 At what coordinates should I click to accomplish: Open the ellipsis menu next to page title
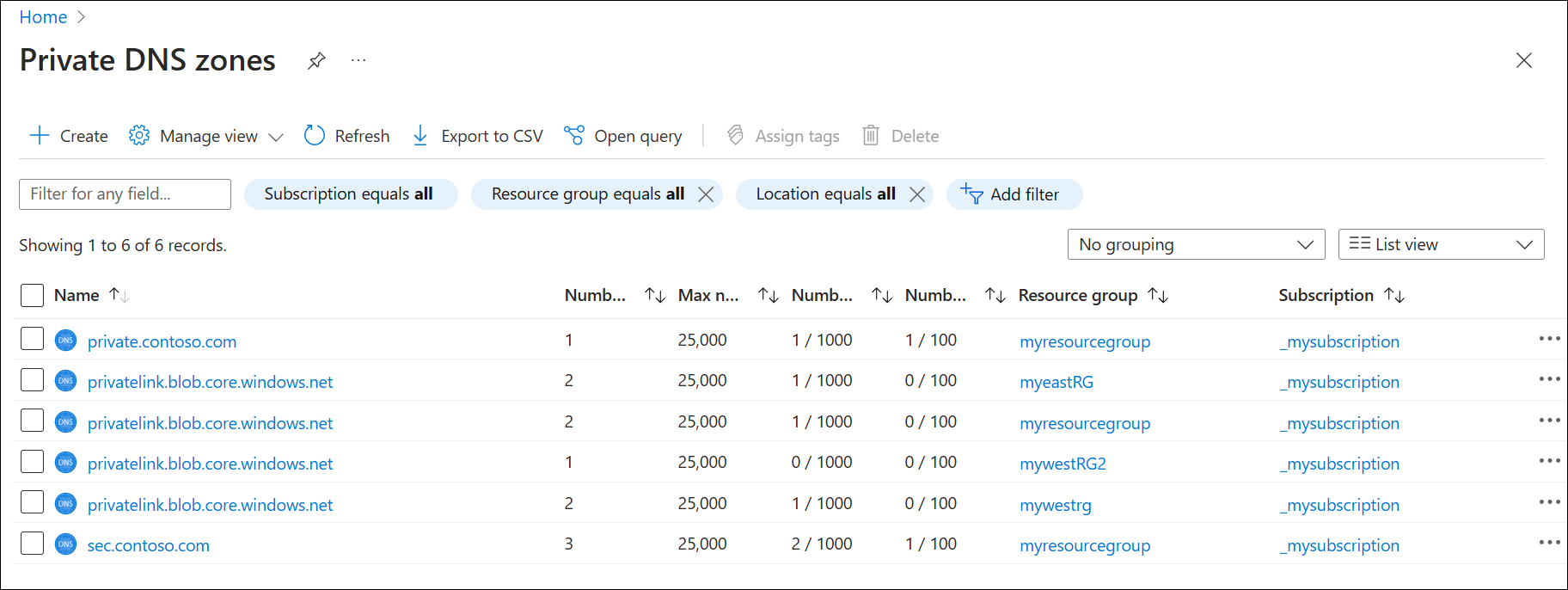pyautogui.click(x=358, y=60)
